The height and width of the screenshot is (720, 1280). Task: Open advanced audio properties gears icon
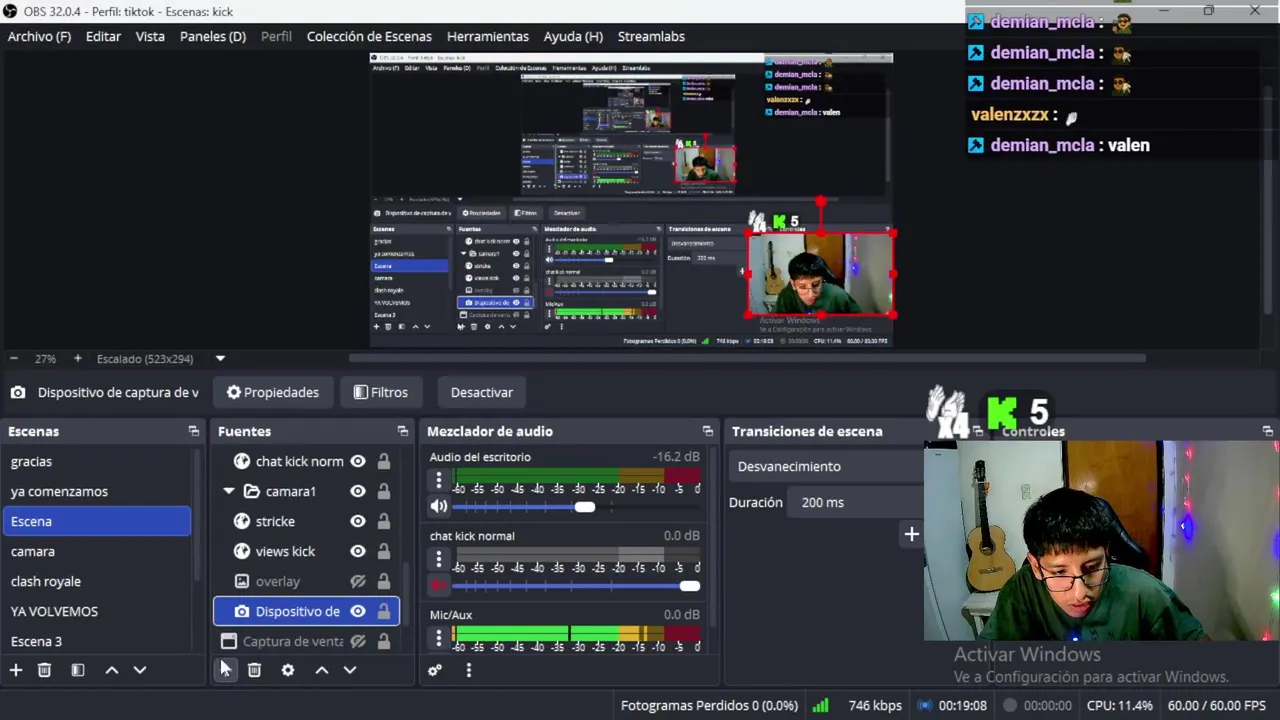tap(435, 670)
